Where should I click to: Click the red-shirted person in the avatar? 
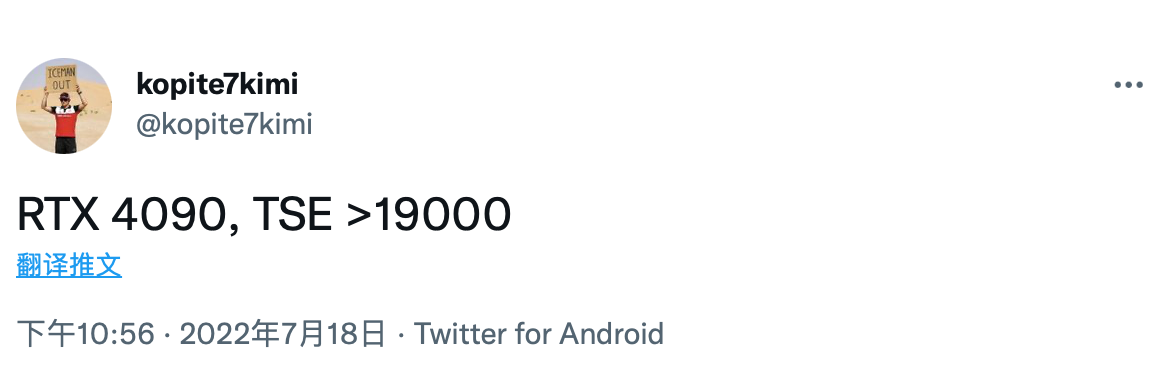[x=65, y=120]
